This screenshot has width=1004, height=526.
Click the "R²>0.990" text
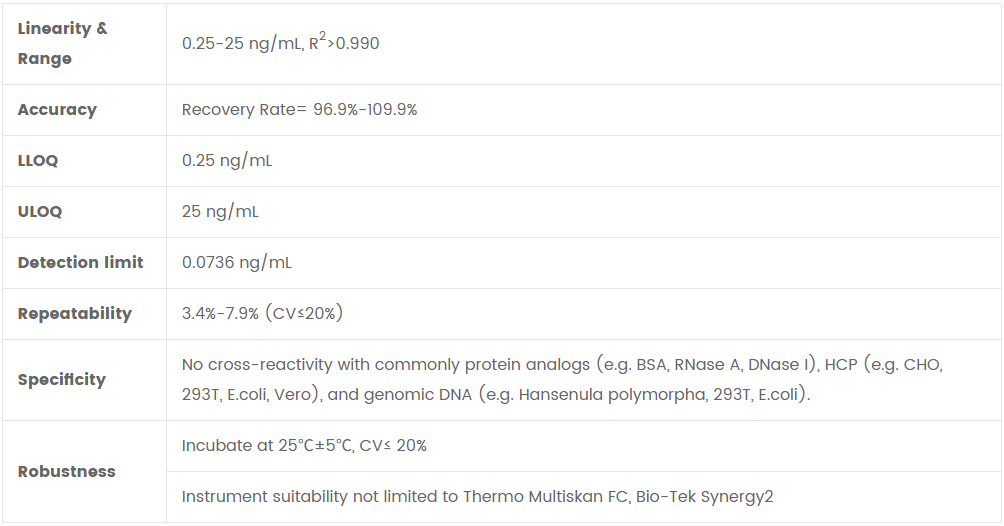pyautogui.click(x=344, y=43)
